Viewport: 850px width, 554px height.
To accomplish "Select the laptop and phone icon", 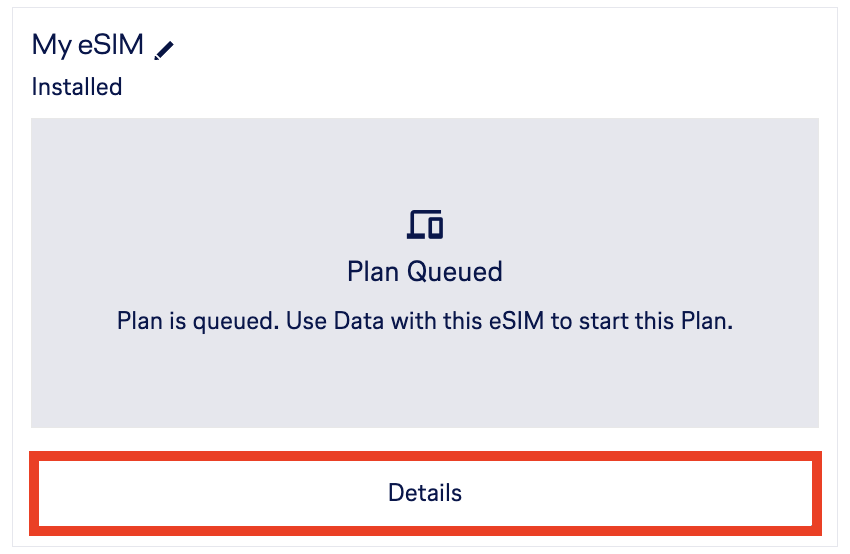I will 425,224.
